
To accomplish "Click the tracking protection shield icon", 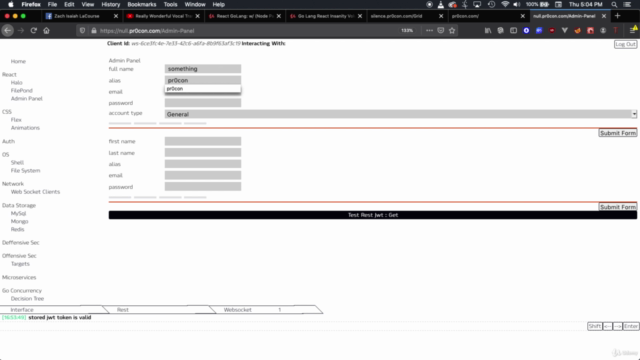I will 82,31.
